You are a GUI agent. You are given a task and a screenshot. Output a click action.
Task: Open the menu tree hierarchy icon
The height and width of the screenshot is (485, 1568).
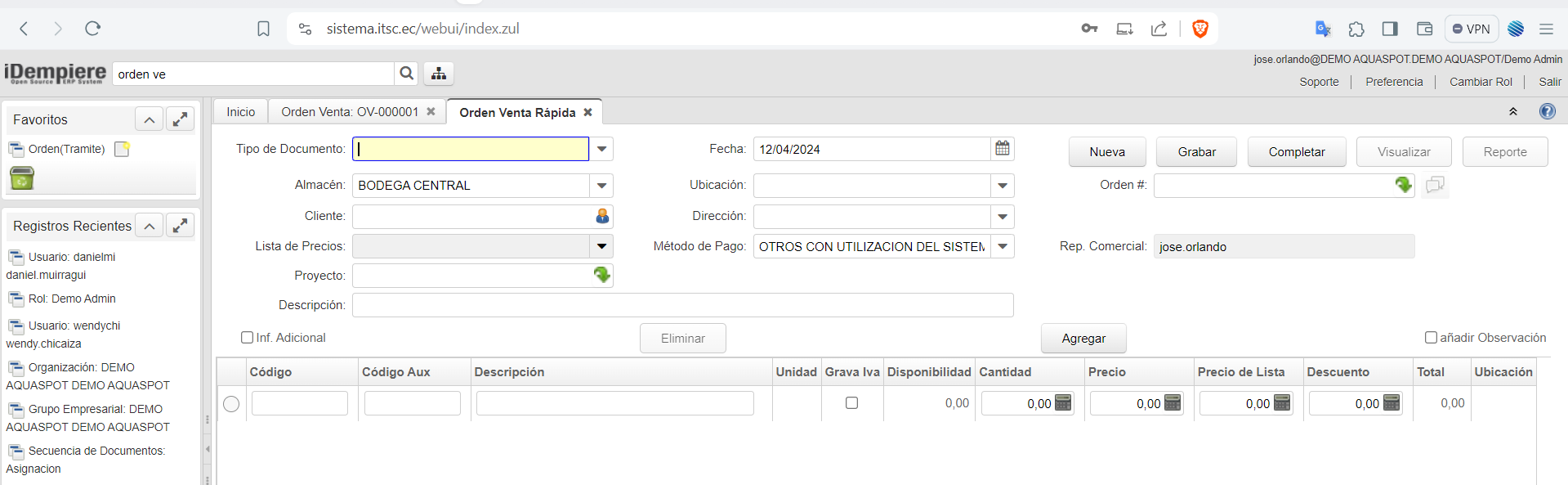pyautogui.click(x=439, y=74)
